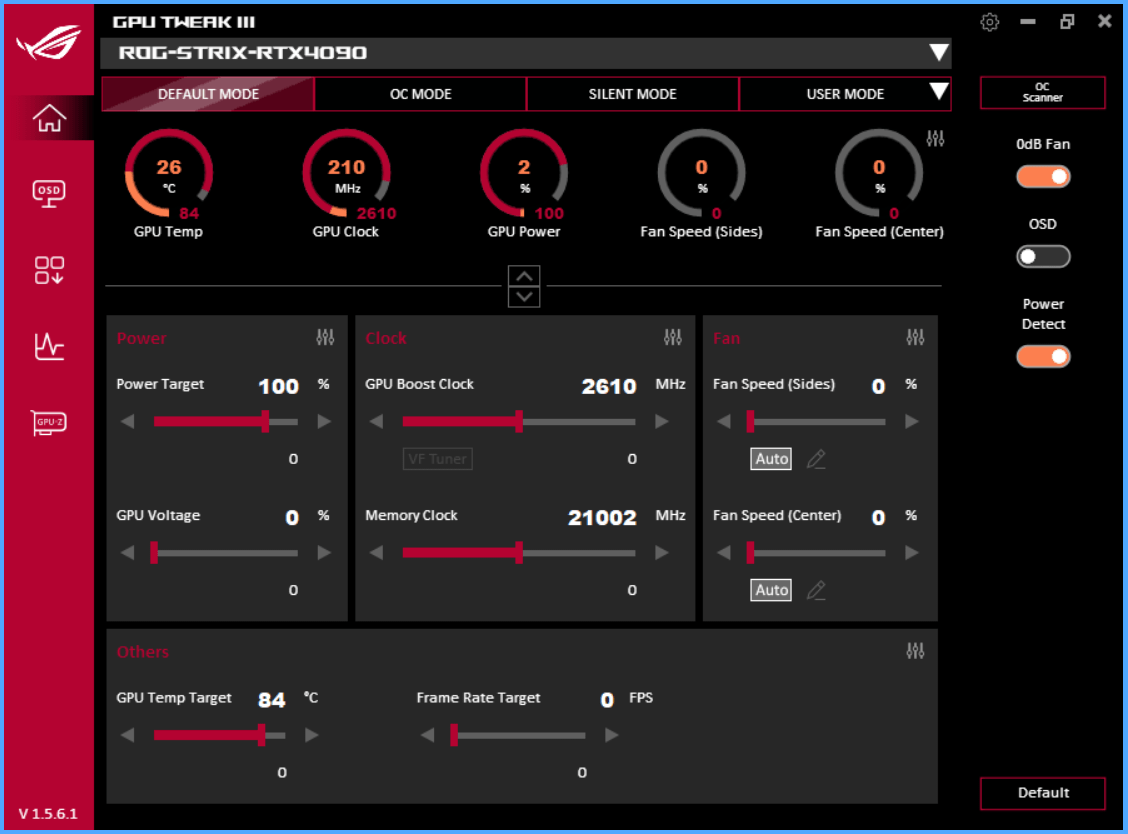Decrease Power Target with the left arrow
The width and height of the screenshot is (1128, 834).
tap(128, 421)
